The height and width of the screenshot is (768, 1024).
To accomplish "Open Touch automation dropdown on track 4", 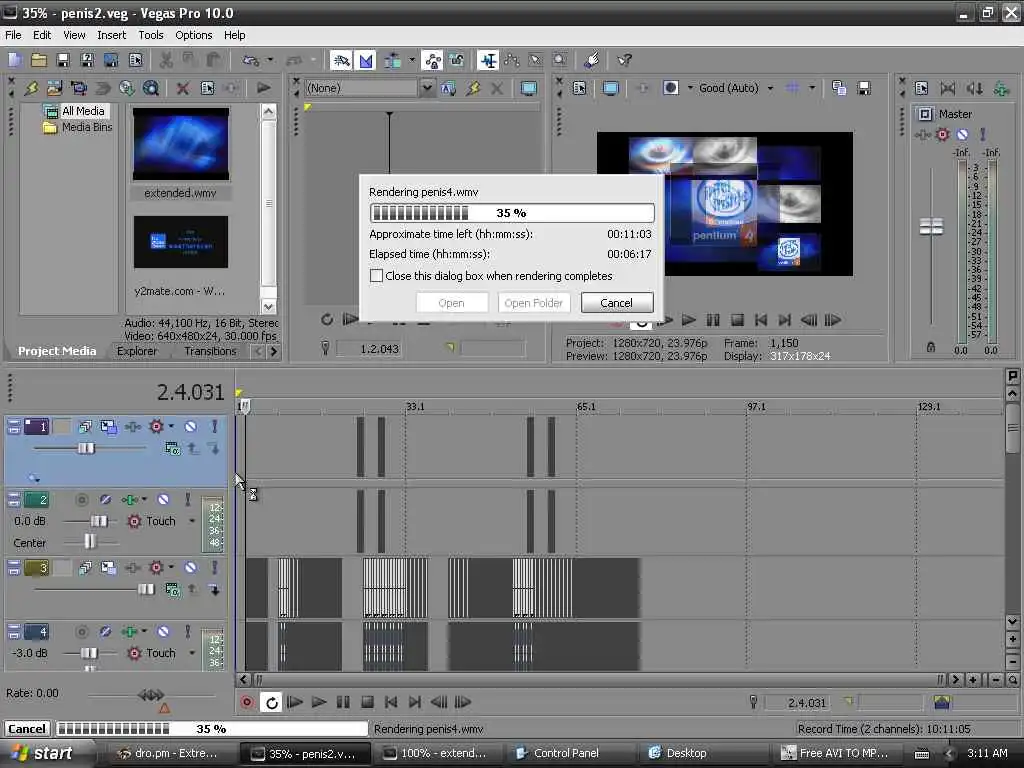I will pyautogui.click(x=192, y=653).
